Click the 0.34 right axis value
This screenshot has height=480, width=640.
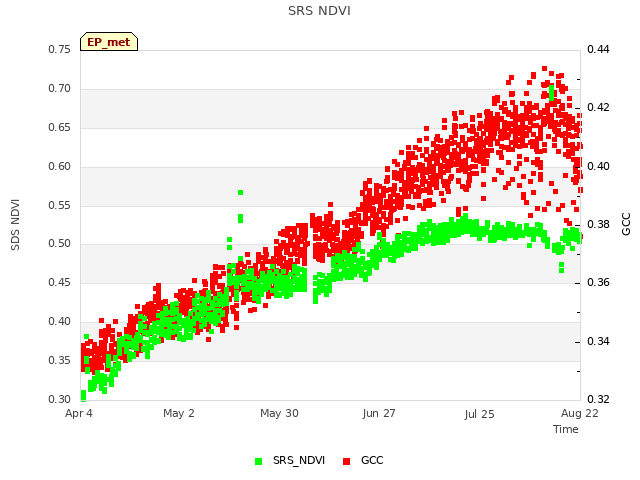tap(598, 341)
